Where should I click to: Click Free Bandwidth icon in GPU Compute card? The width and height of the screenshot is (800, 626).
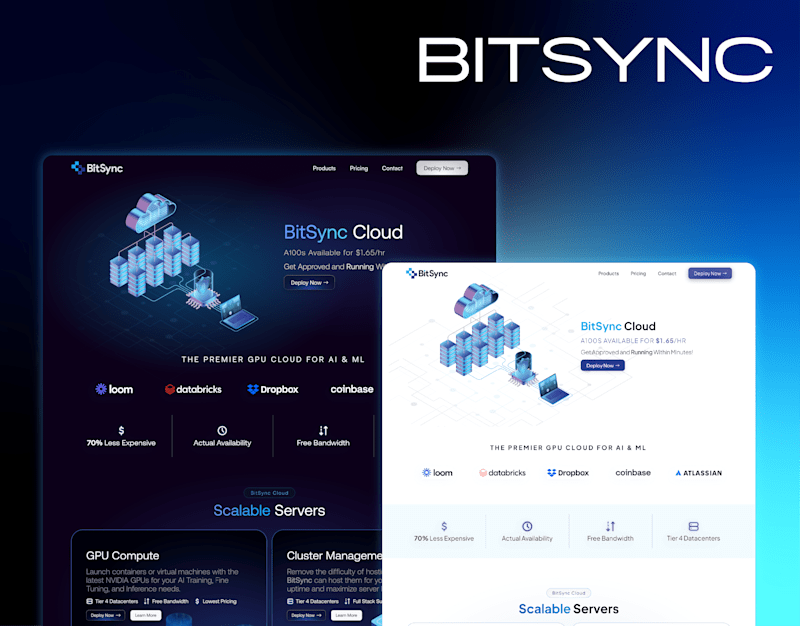pos(146,602)
